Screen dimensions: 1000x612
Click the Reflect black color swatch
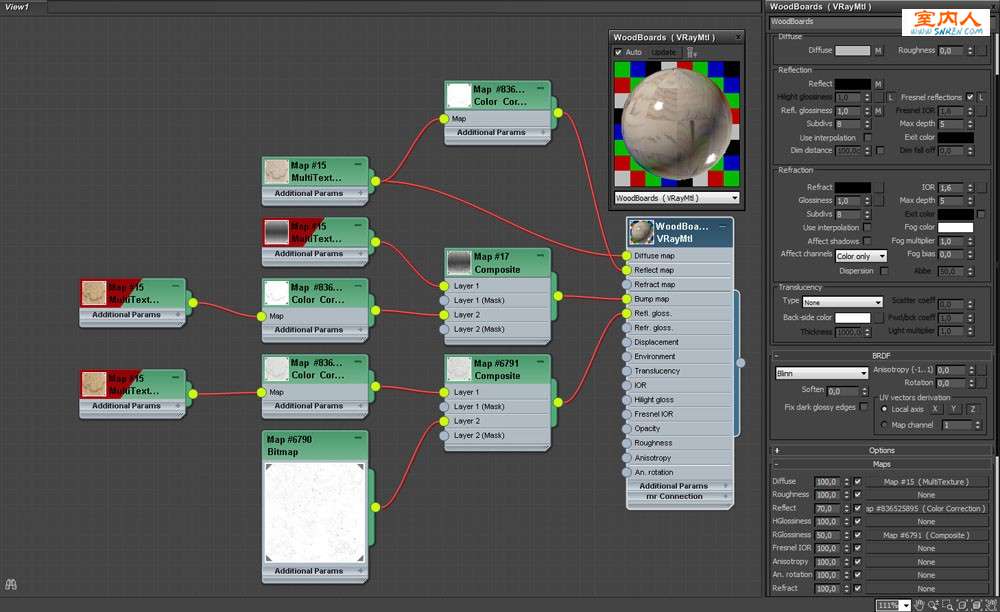pos(853,84)
